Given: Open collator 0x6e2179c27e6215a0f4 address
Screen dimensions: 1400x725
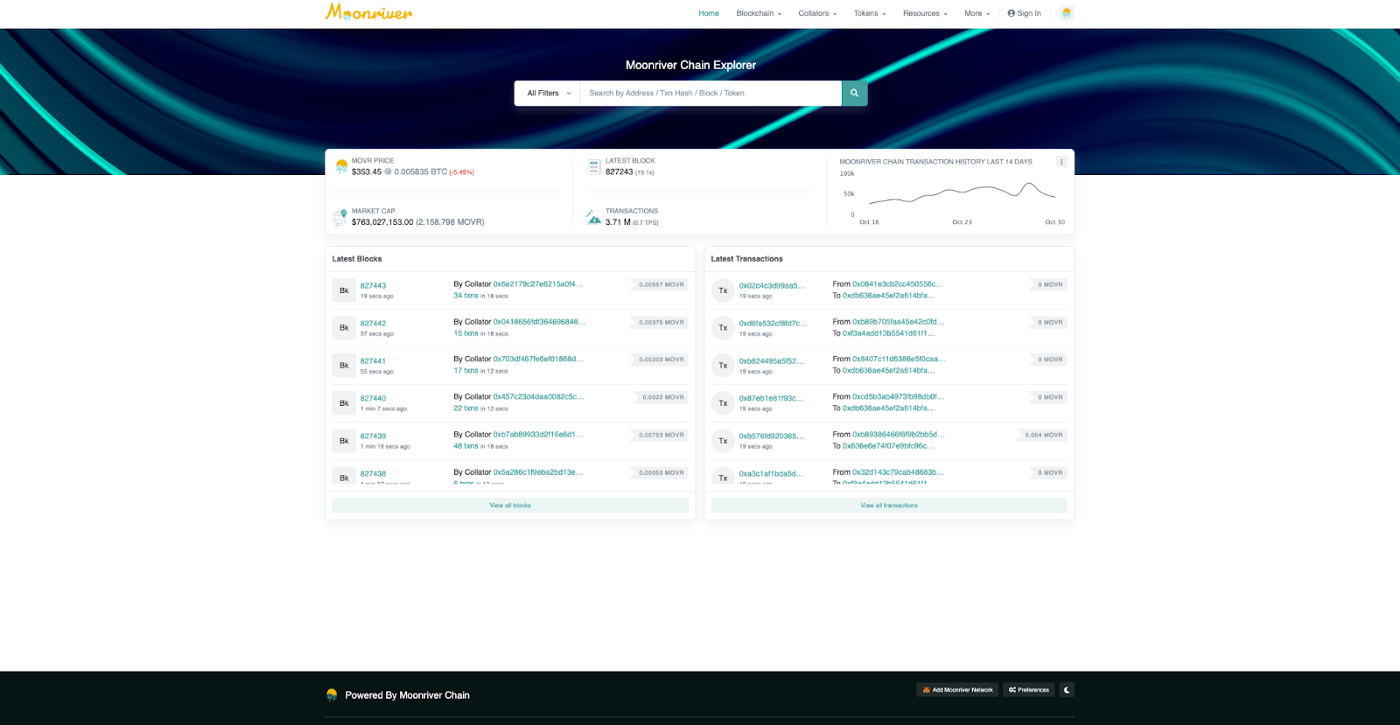Looking at the screenshot, I should click(x=538, y=284).
